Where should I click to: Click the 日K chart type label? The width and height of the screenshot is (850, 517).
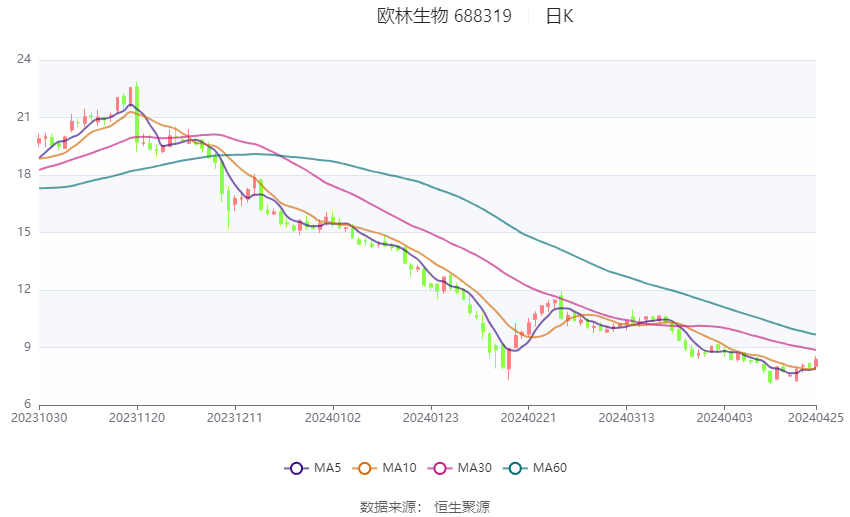(559, 16)
